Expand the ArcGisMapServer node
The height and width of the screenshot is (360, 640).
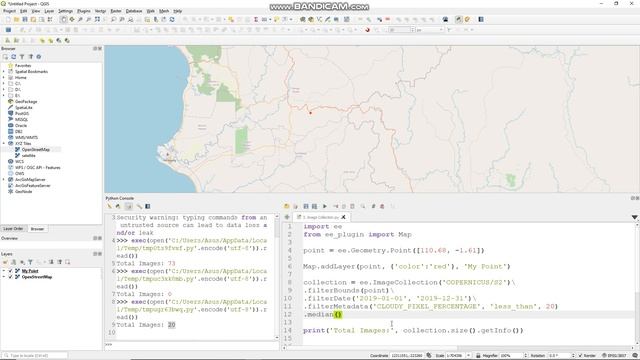pos(4,180)
